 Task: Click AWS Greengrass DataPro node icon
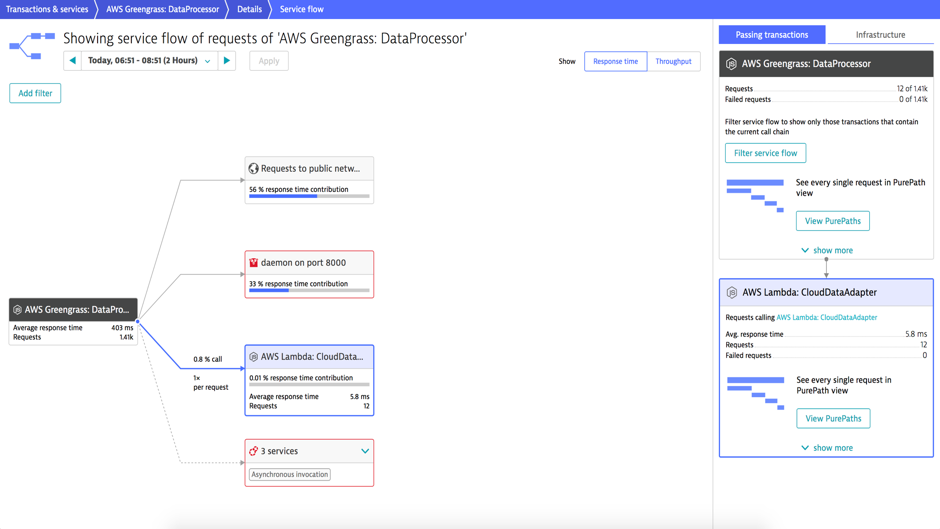[17, 309]
